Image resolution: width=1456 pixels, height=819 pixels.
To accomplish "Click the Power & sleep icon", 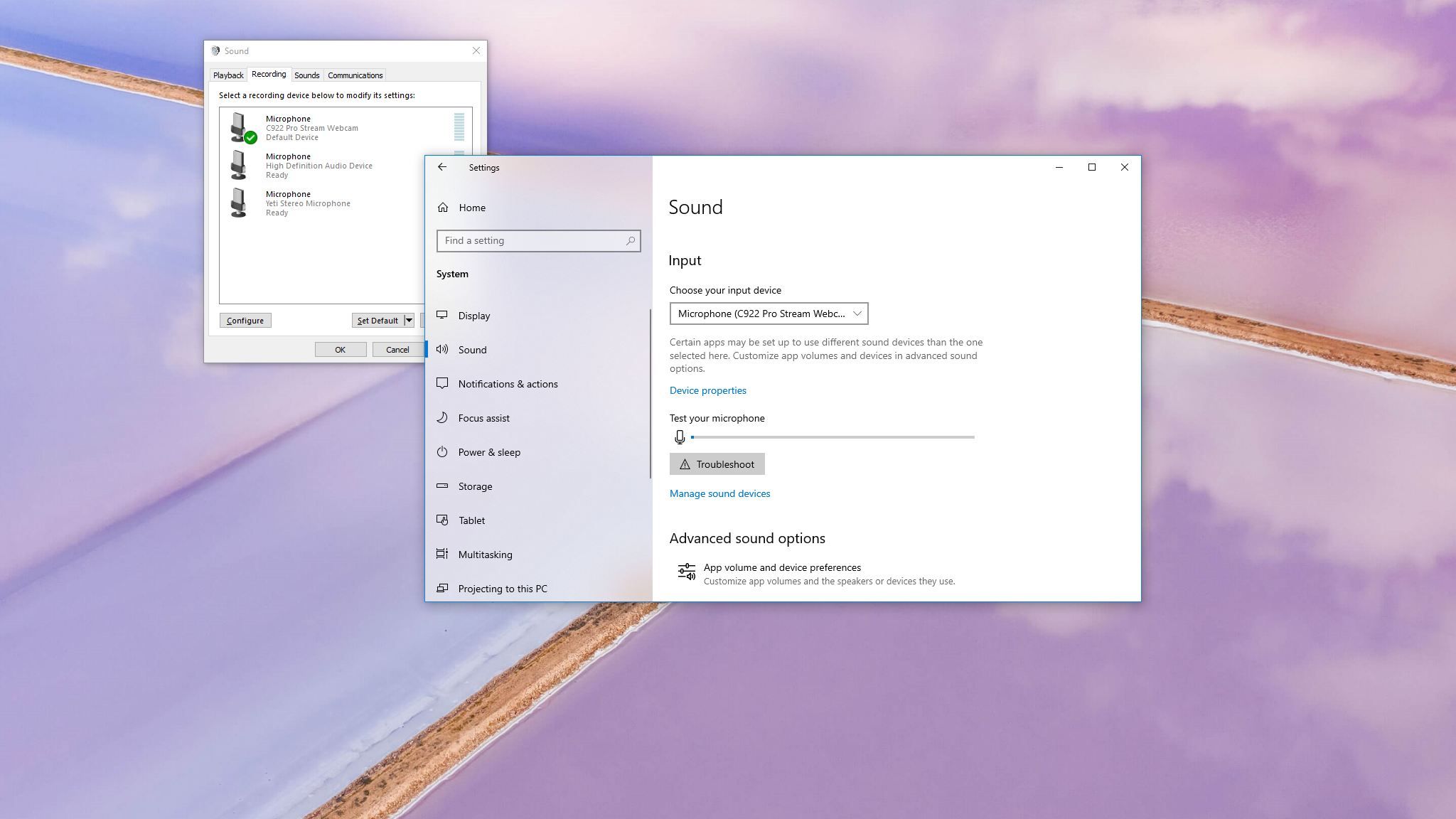I will click(x=442, y=451).
